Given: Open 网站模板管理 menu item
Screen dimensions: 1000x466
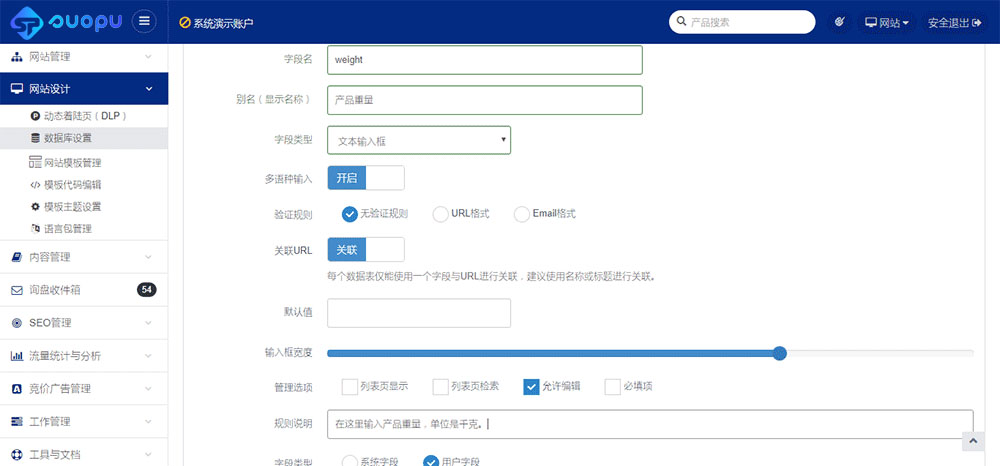Looking at the screenshot, I should 84,163.
